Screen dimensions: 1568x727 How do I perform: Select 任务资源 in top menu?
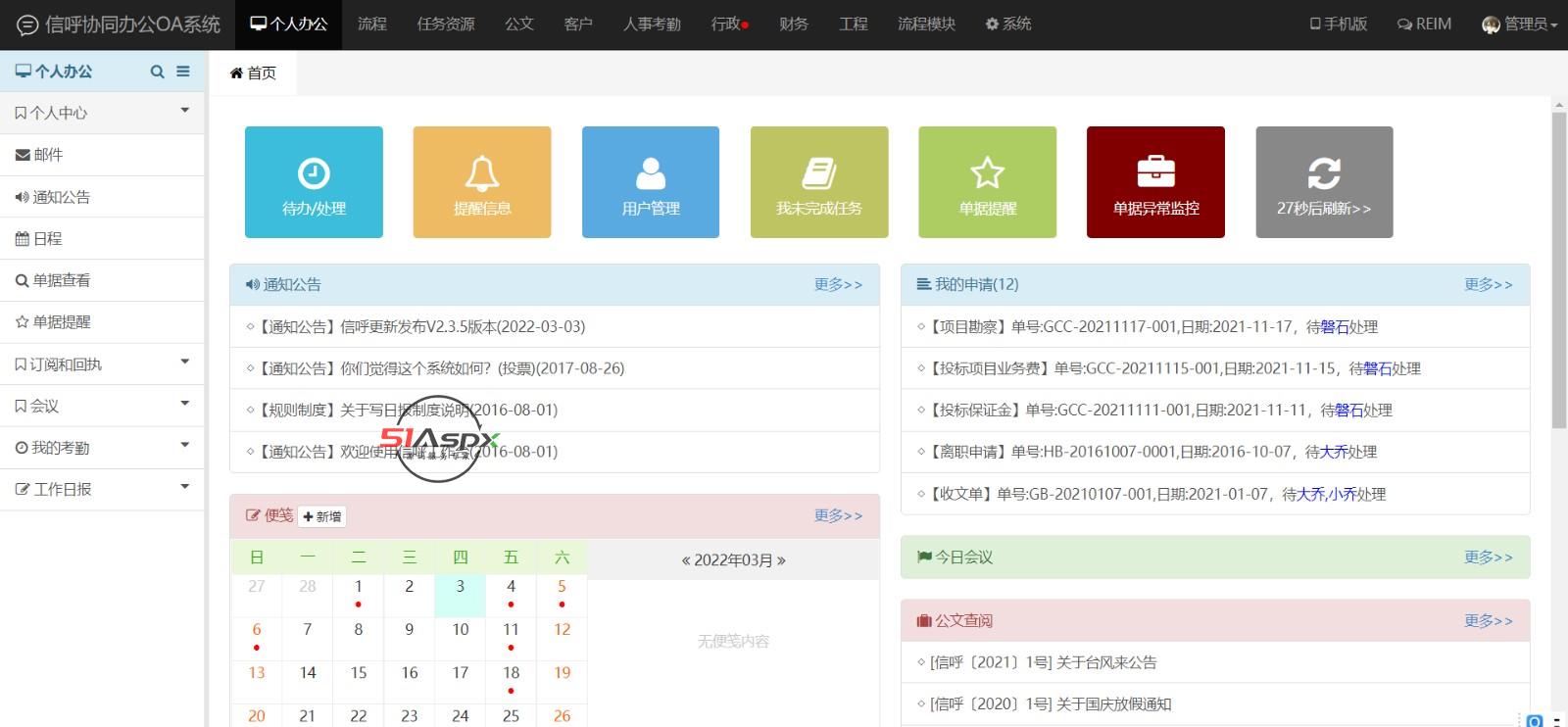[446, 24]
